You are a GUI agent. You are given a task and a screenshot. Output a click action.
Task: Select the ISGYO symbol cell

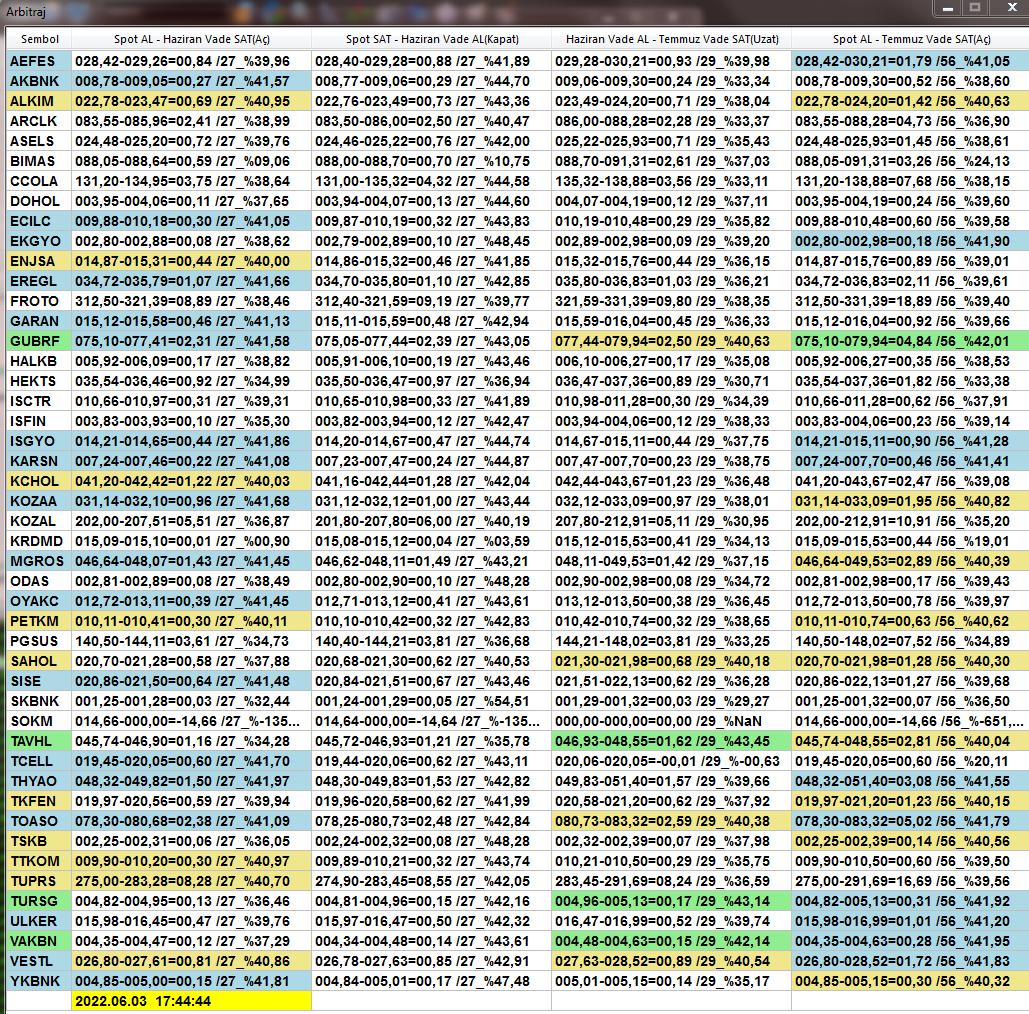click(x=39, y=442)
